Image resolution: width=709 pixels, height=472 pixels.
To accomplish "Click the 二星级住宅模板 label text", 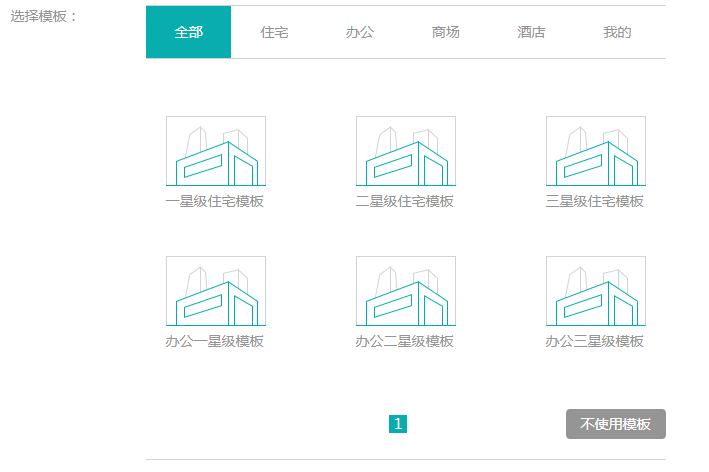I will tap(405, 201).
